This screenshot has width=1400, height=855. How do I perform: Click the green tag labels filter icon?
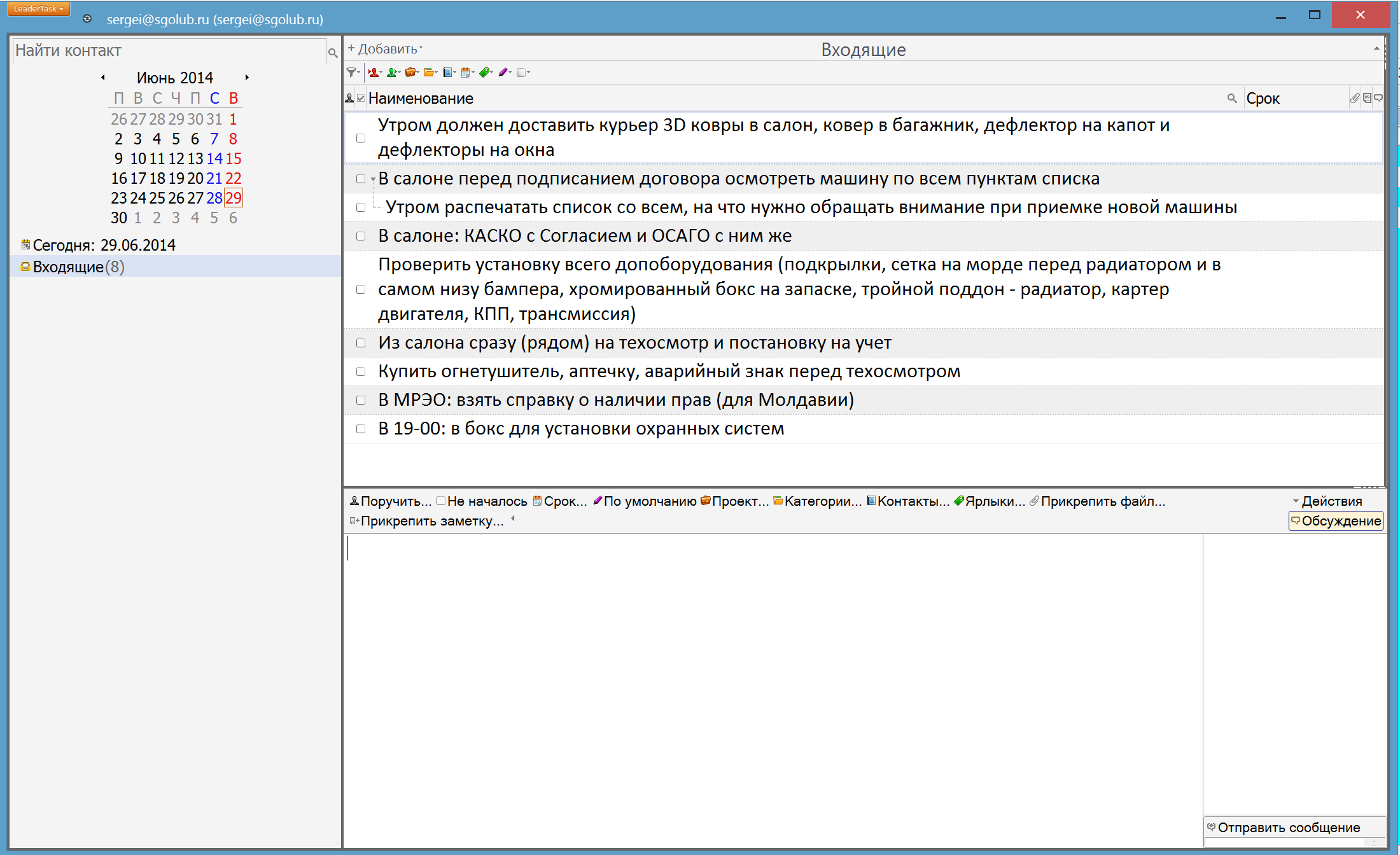pyautogui.click(x=486, y=73)
